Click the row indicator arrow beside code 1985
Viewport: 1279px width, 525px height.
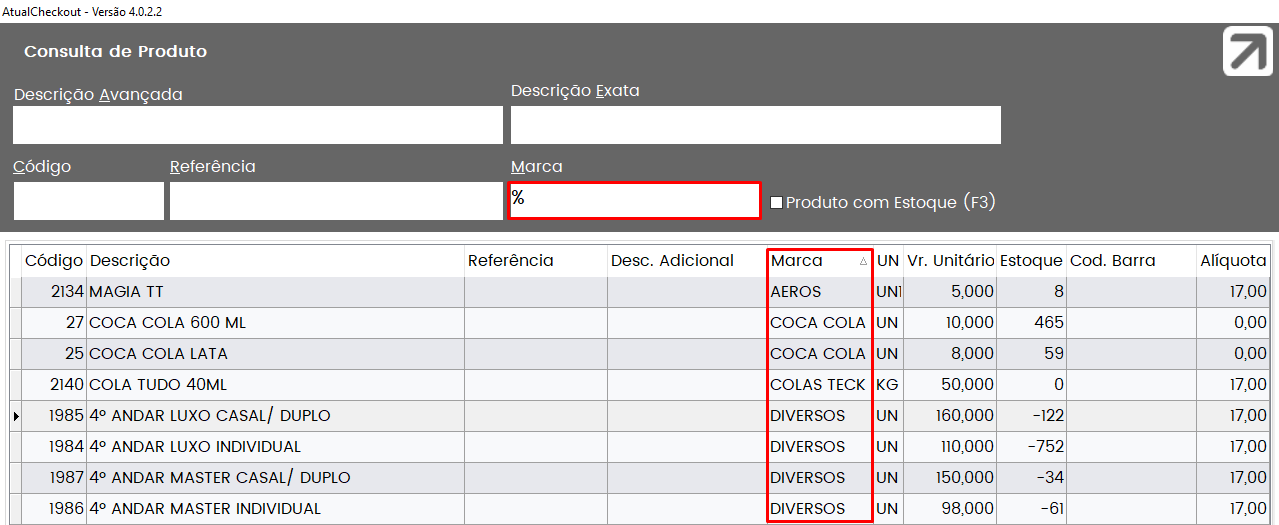[16, 416]
